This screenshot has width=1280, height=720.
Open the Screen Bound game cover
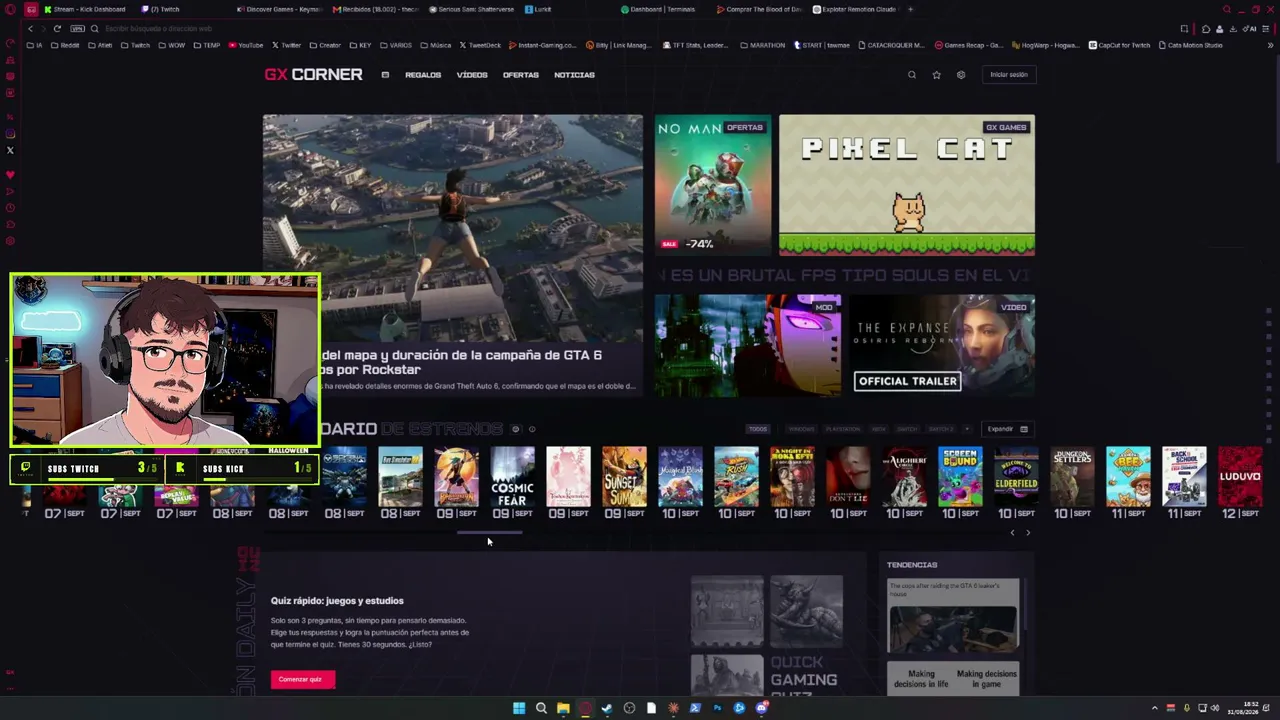960,477
